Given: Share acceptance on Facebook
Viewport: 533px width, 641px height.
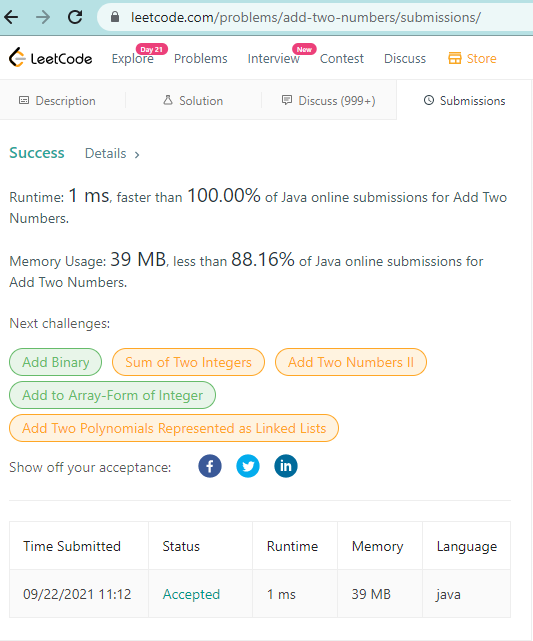Looking at the screenshot, I should coord(210,466).
